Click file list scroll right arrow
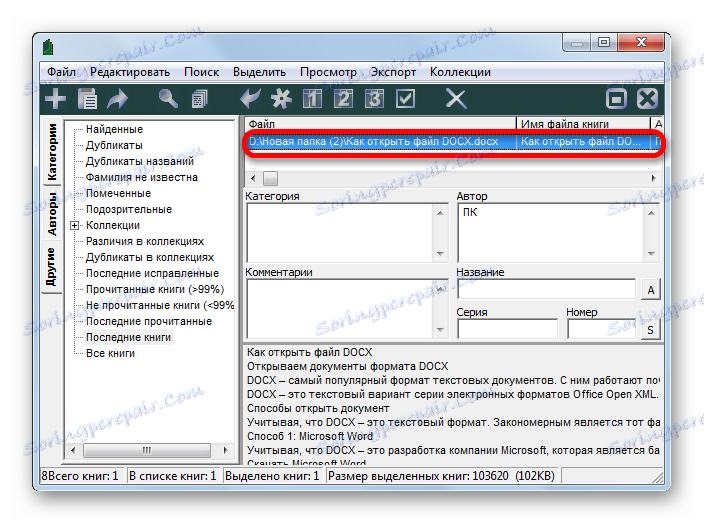Viewport: 704px width, 524px height. click(653, 179)
